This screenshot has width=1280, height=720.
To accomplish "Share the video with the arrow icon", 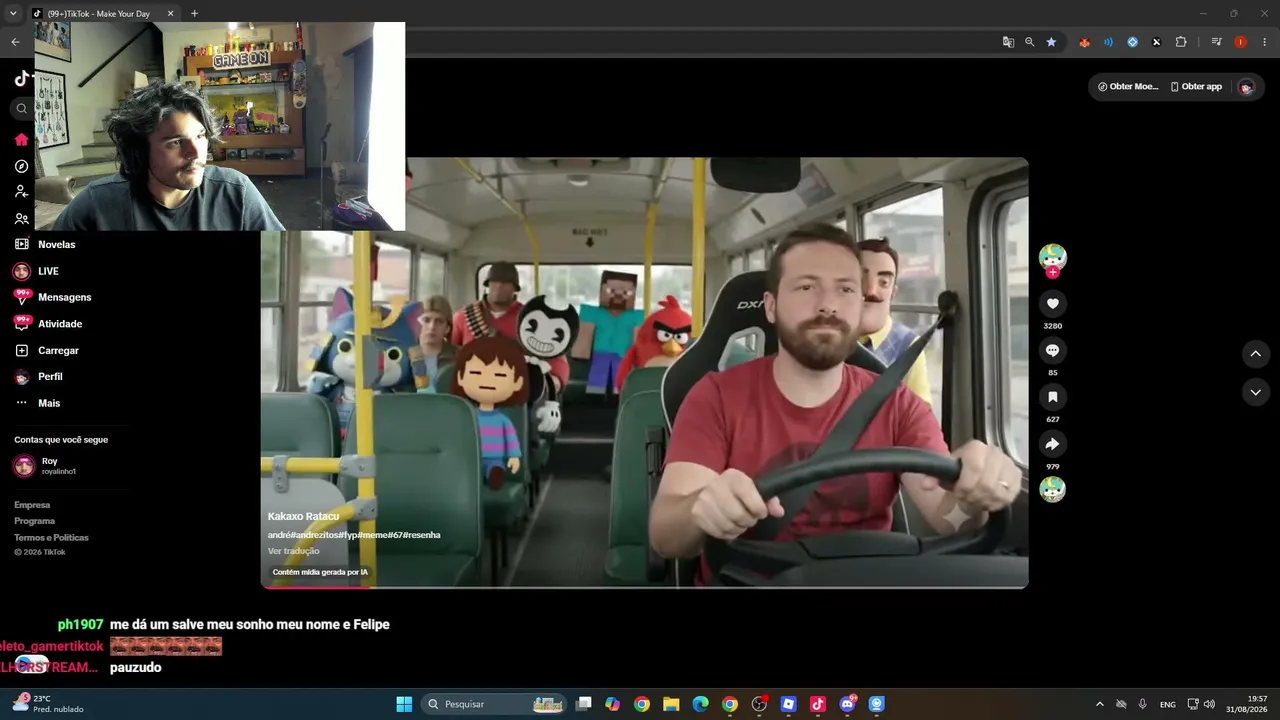I will 1052,444.
